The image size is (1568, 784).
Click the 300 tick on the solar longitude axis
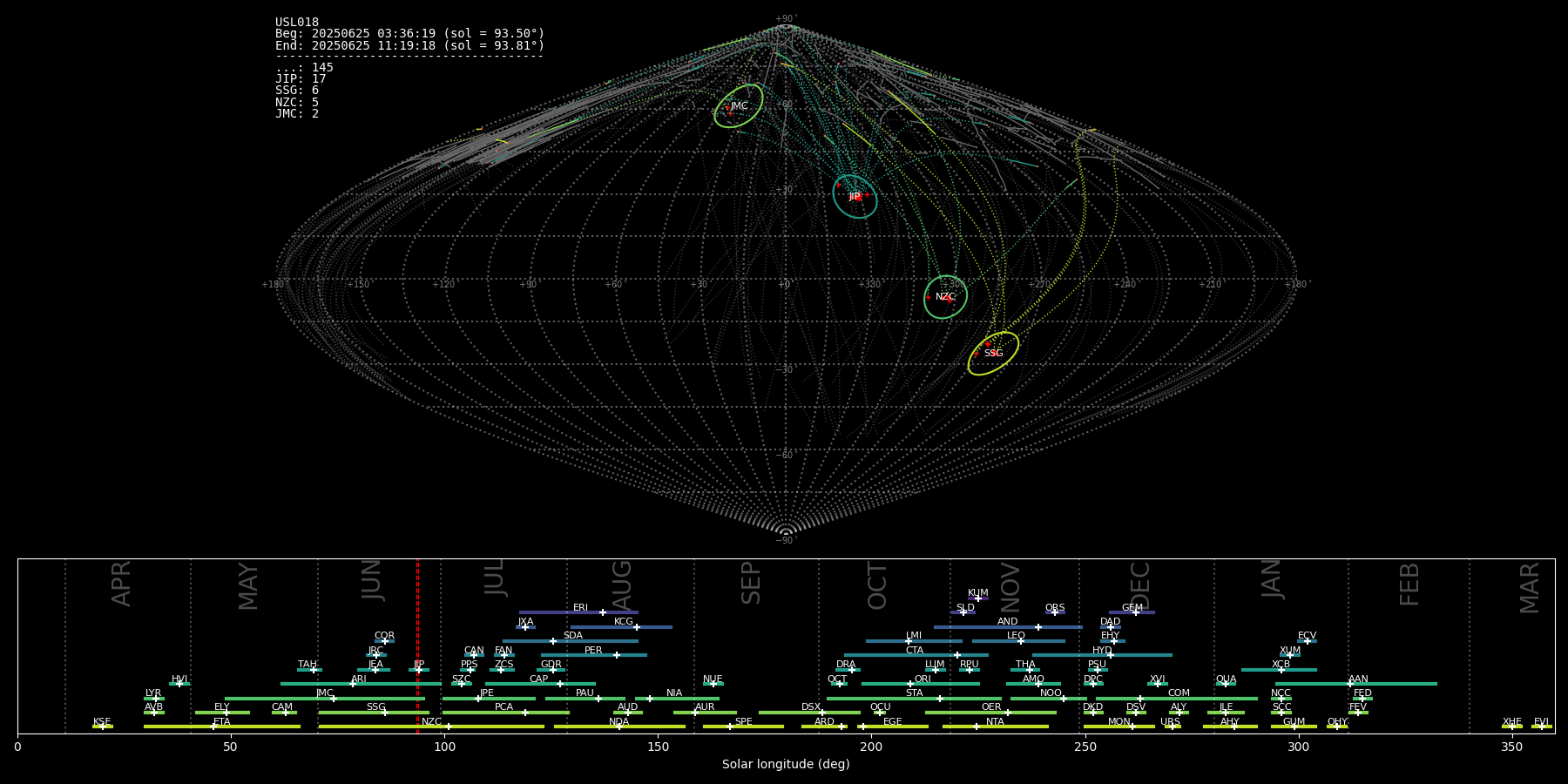1298,747
